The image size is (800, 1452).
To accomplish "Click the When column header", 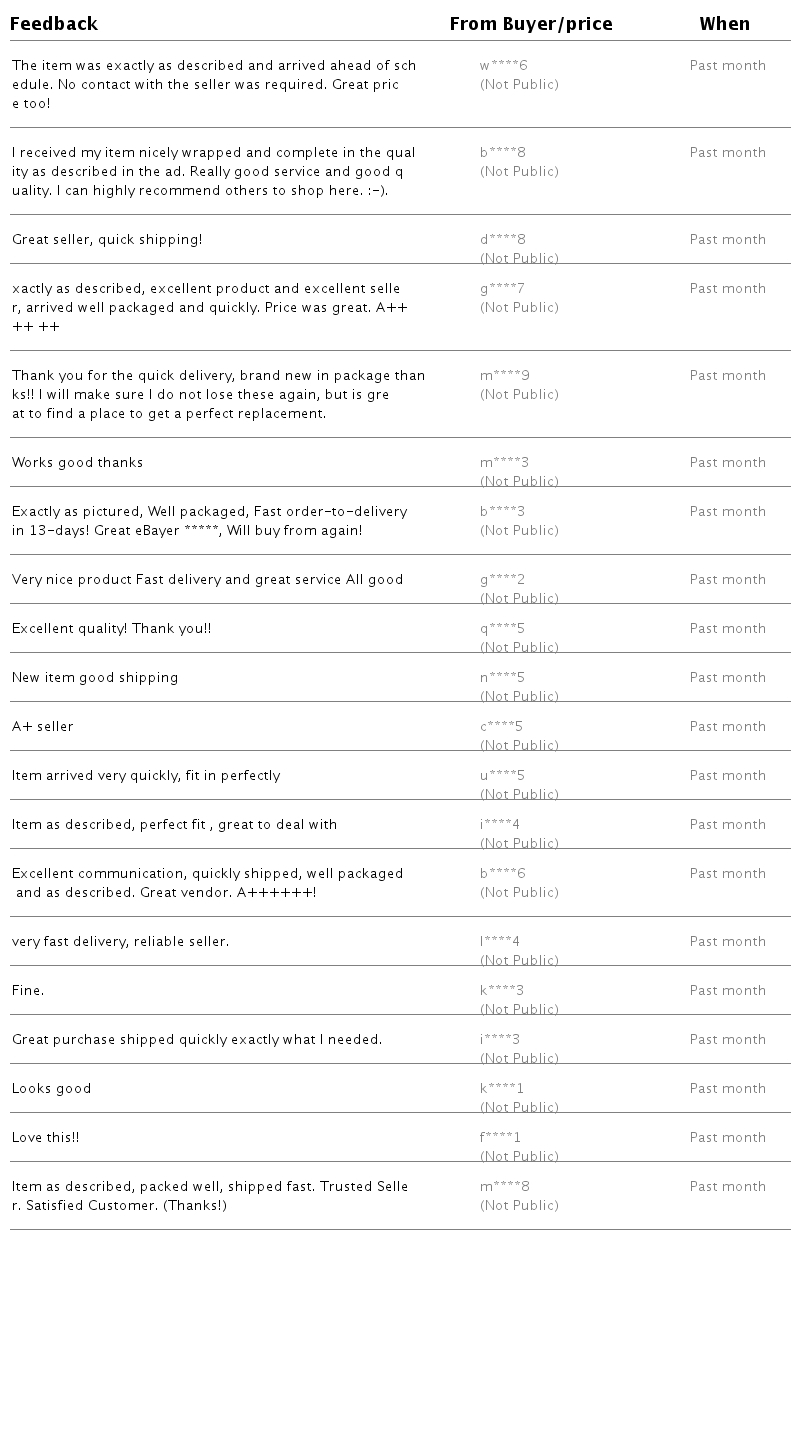I will click(724, 24).
